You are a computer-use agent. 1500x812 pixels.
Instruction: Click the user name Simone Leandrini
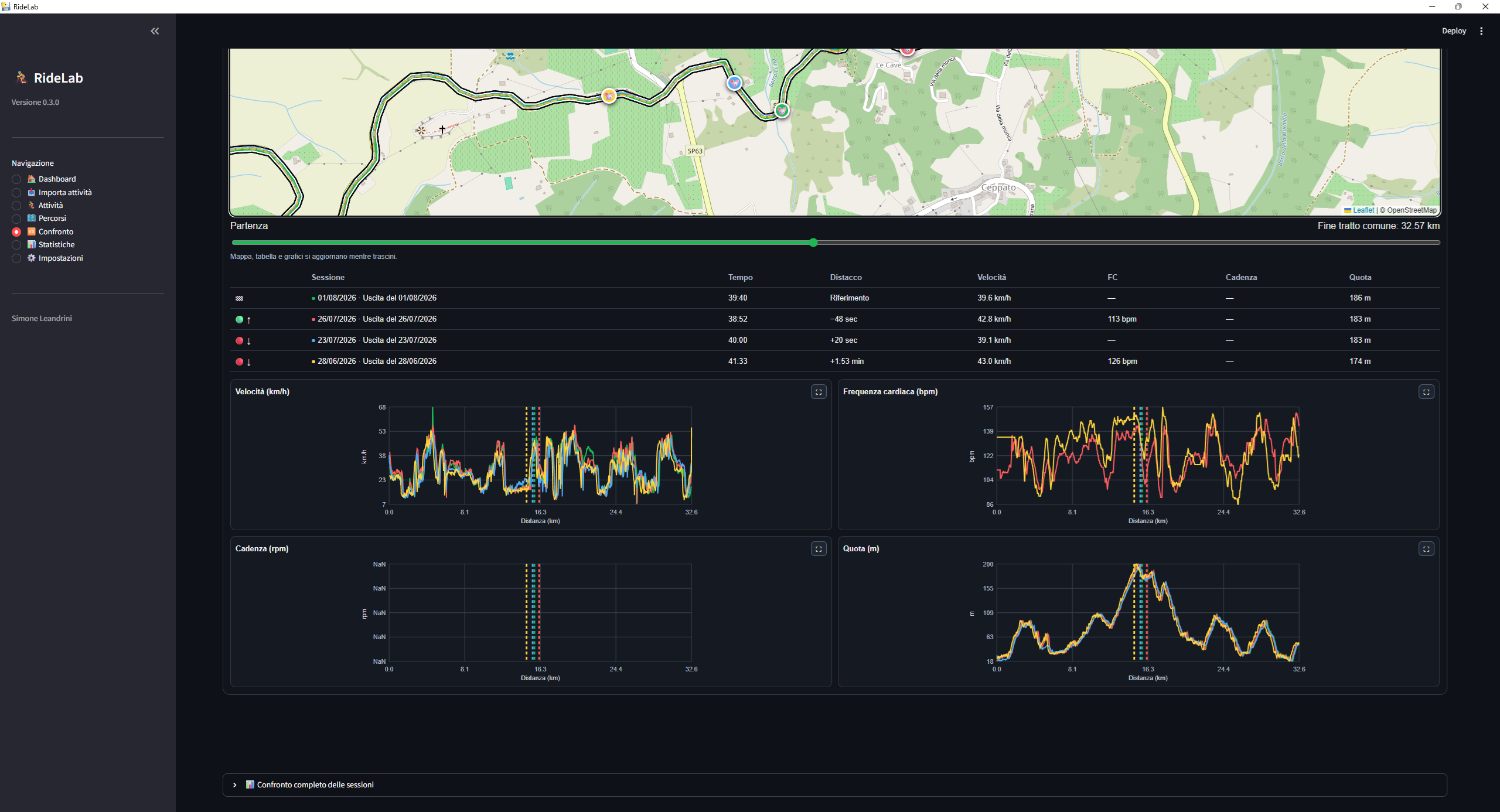tap(42, 319)
